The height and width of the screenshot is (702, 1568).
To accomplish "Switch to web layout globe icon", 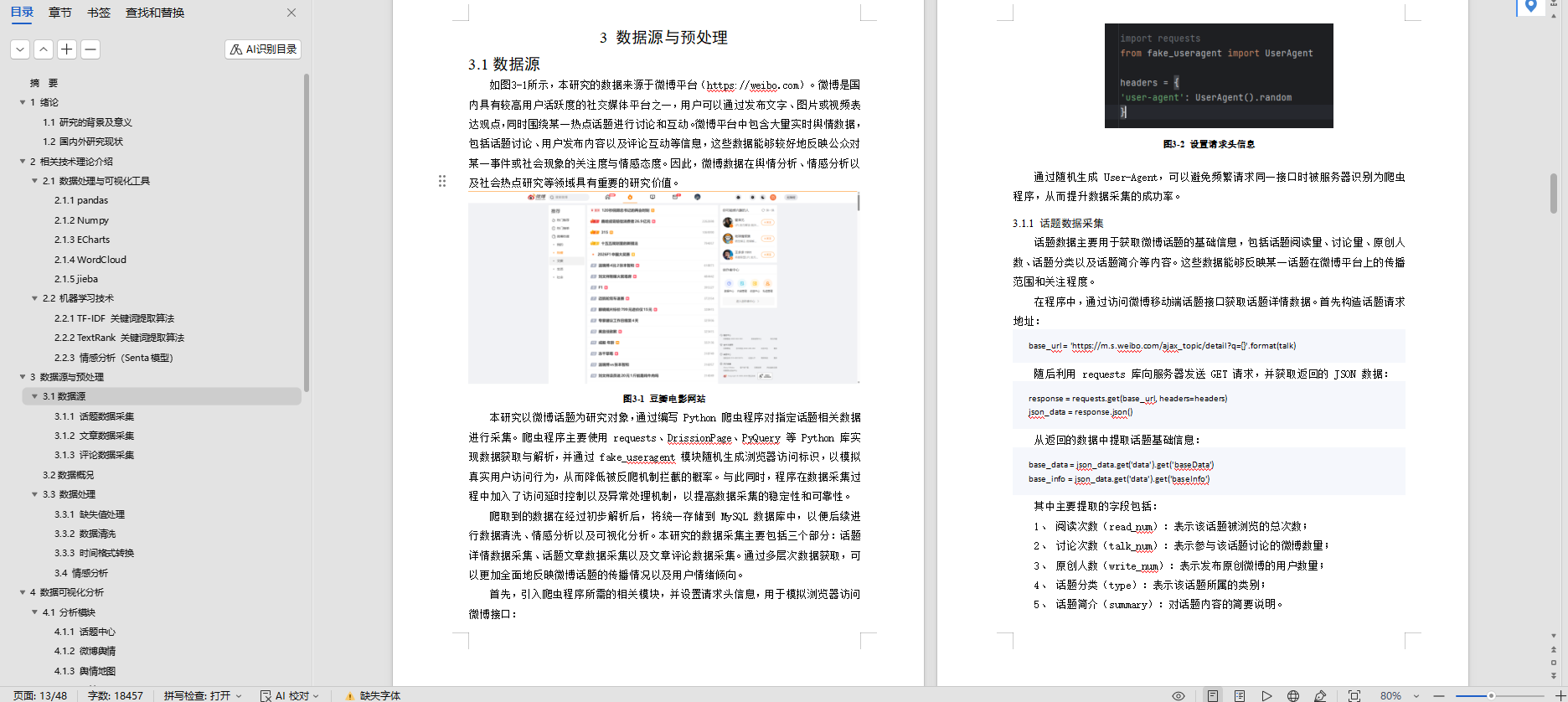I will (x=1293, y=695).
